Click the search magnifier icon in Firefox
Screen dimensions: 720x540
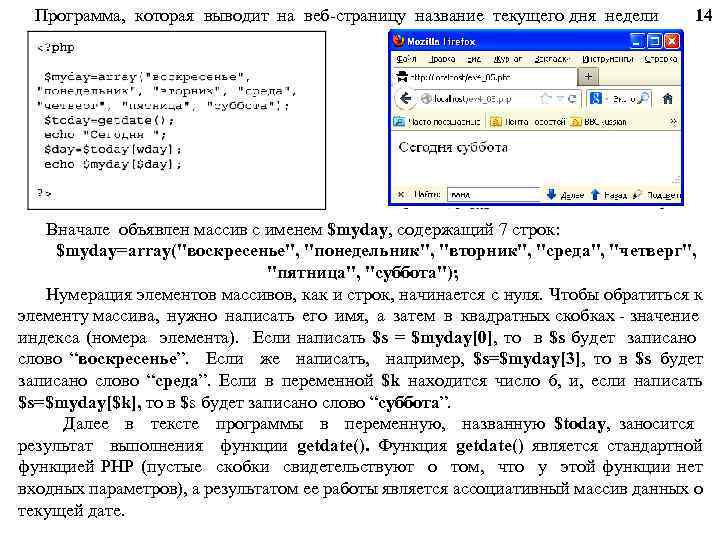click(x=644, y=98)
